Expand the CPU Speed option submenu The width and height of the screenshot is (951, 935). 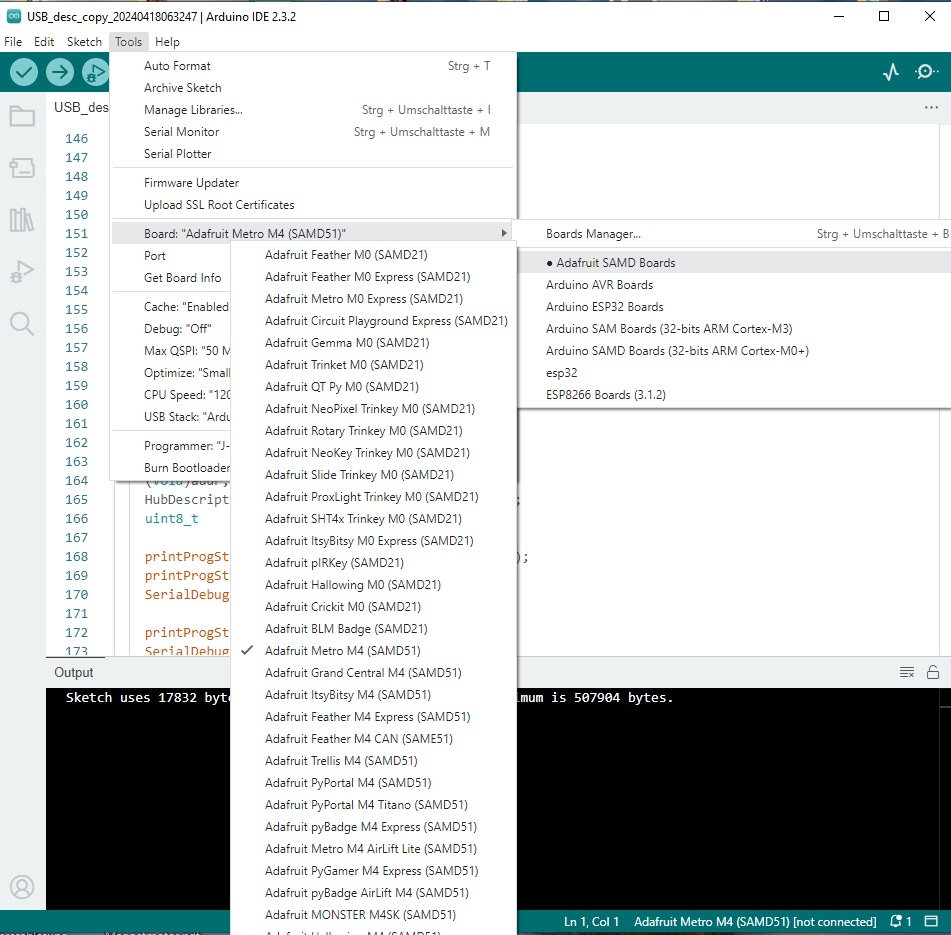(172, 395)
